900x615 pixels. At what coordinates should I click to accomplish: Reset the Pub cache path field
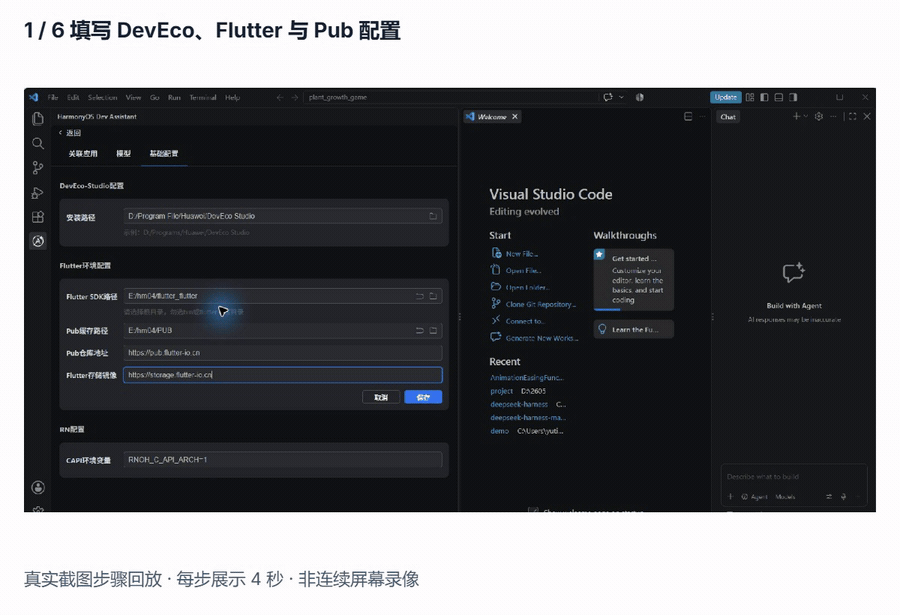point(420,331)
